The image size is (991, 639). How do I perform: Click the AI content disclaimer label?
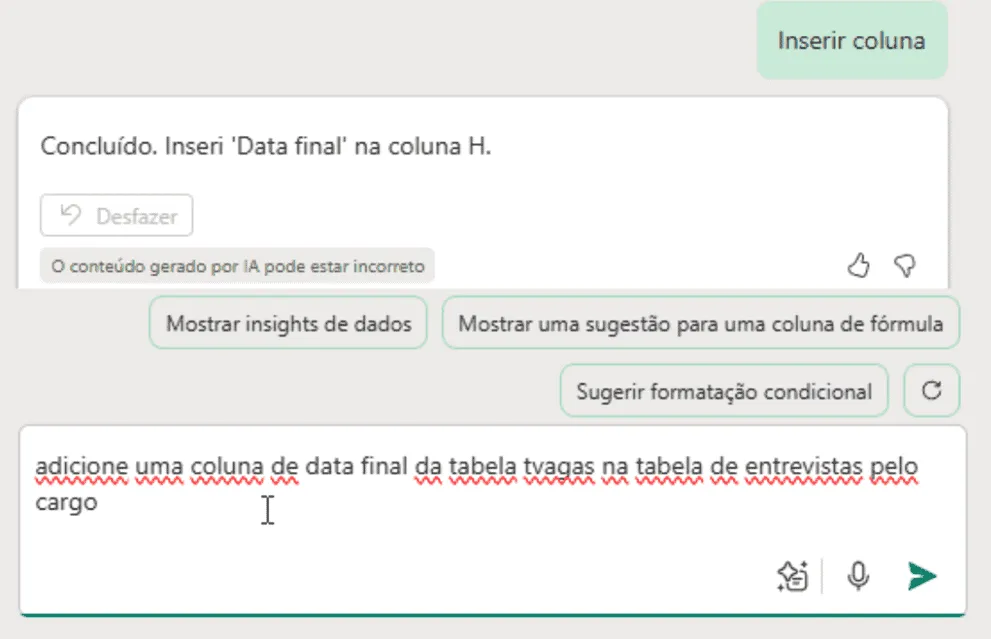tap(238, 266)
